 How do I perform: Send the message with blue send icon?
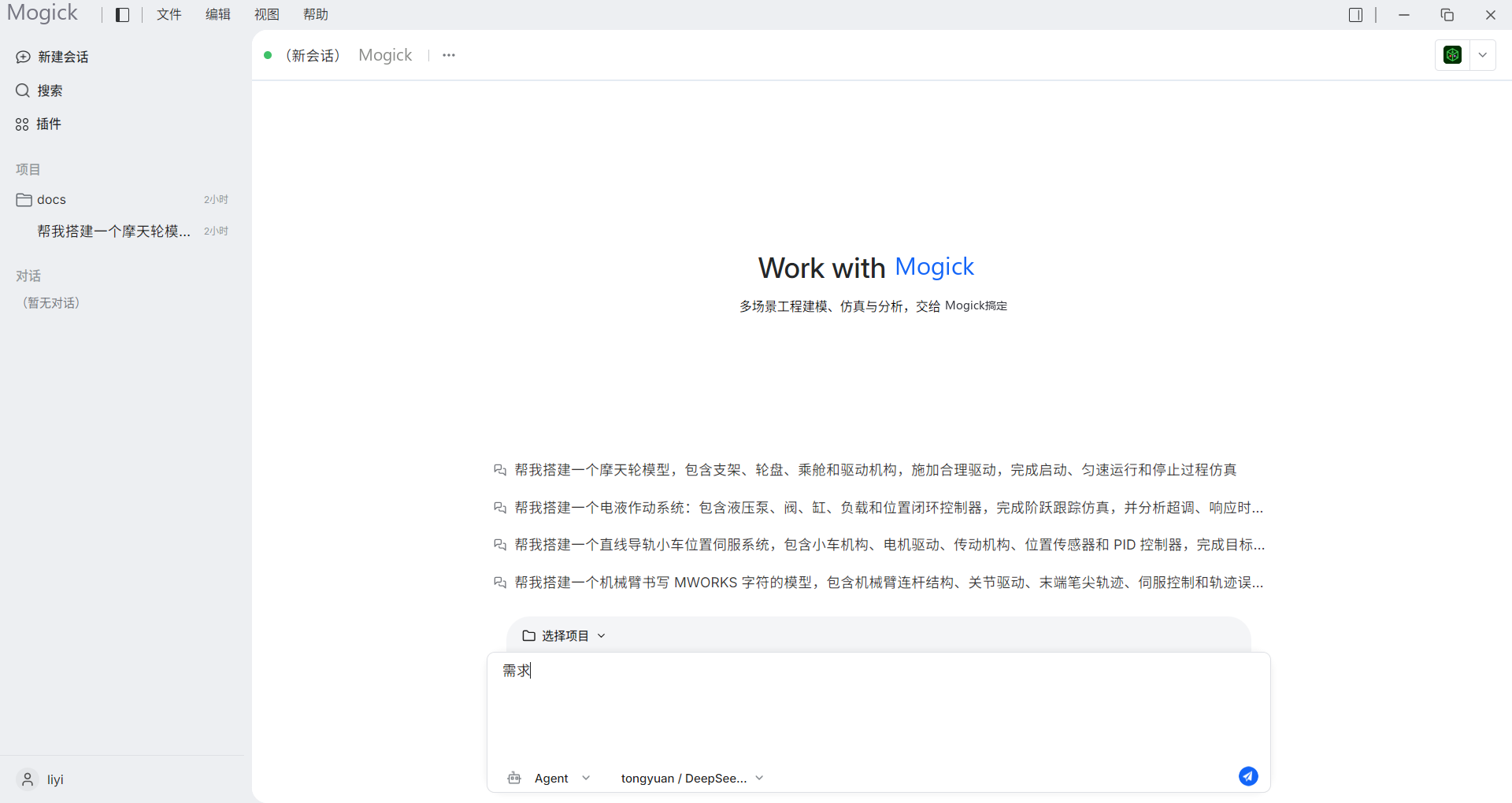[1248, 776]
